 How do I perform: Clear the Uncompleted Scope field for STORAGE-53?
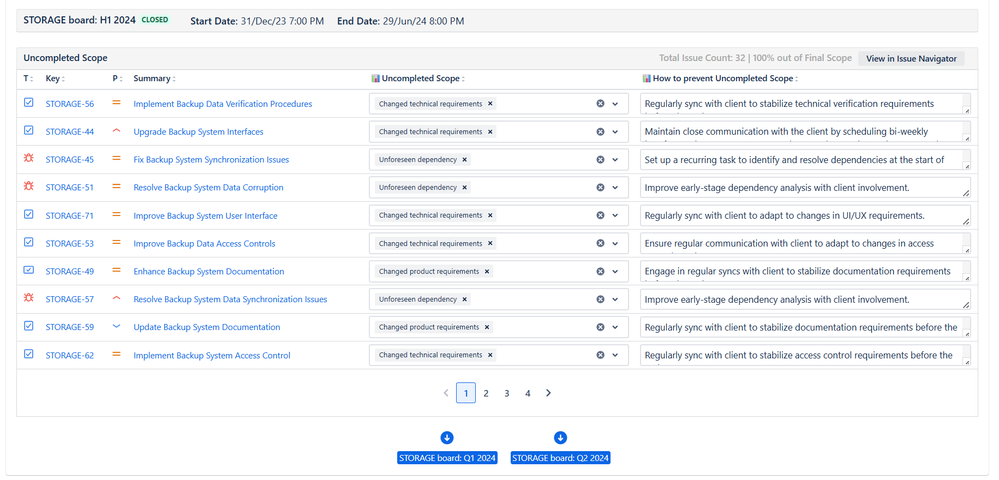pos(600,243)
